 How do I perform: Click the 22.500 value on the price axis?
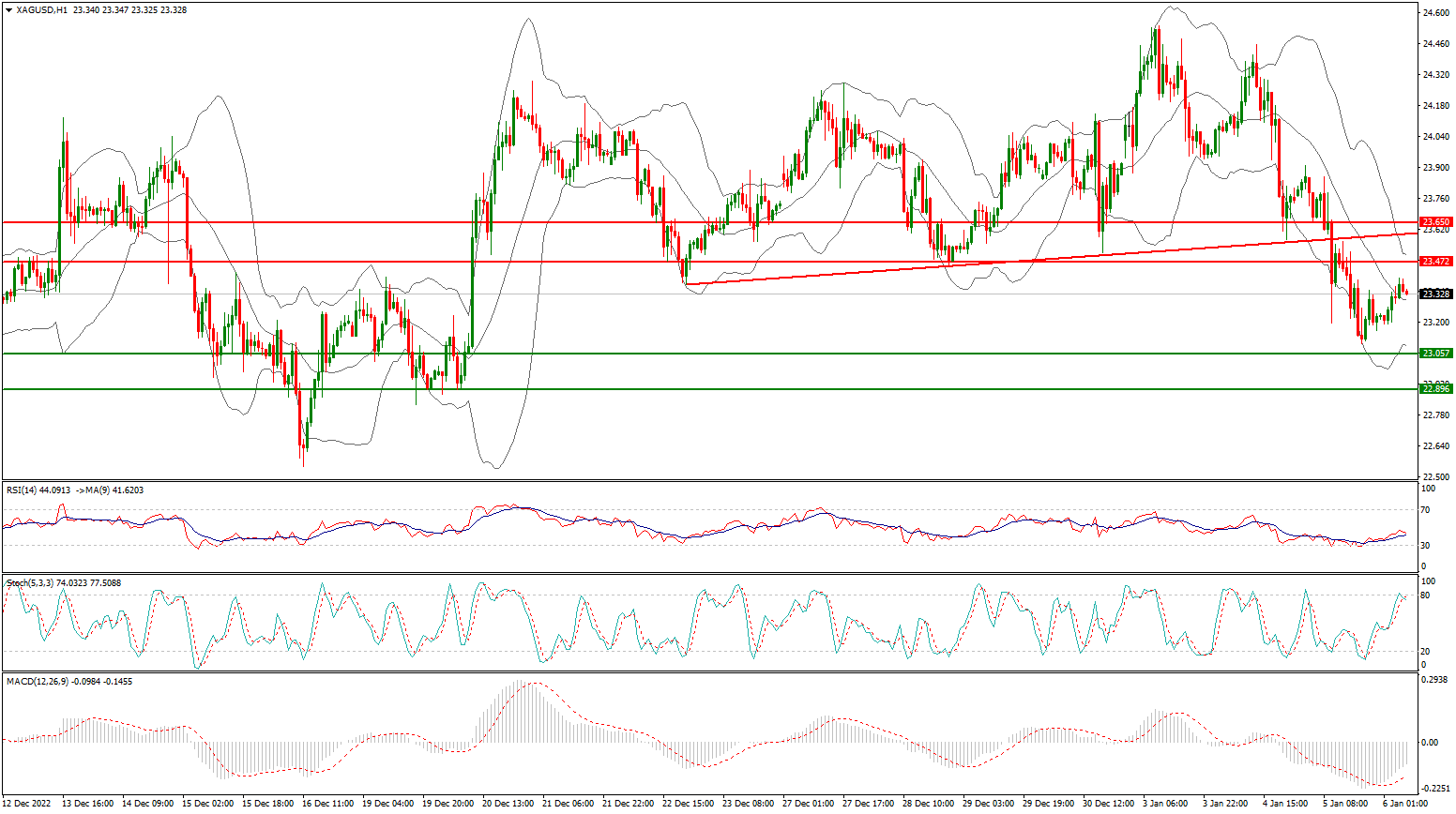[x=1436, y=476]
